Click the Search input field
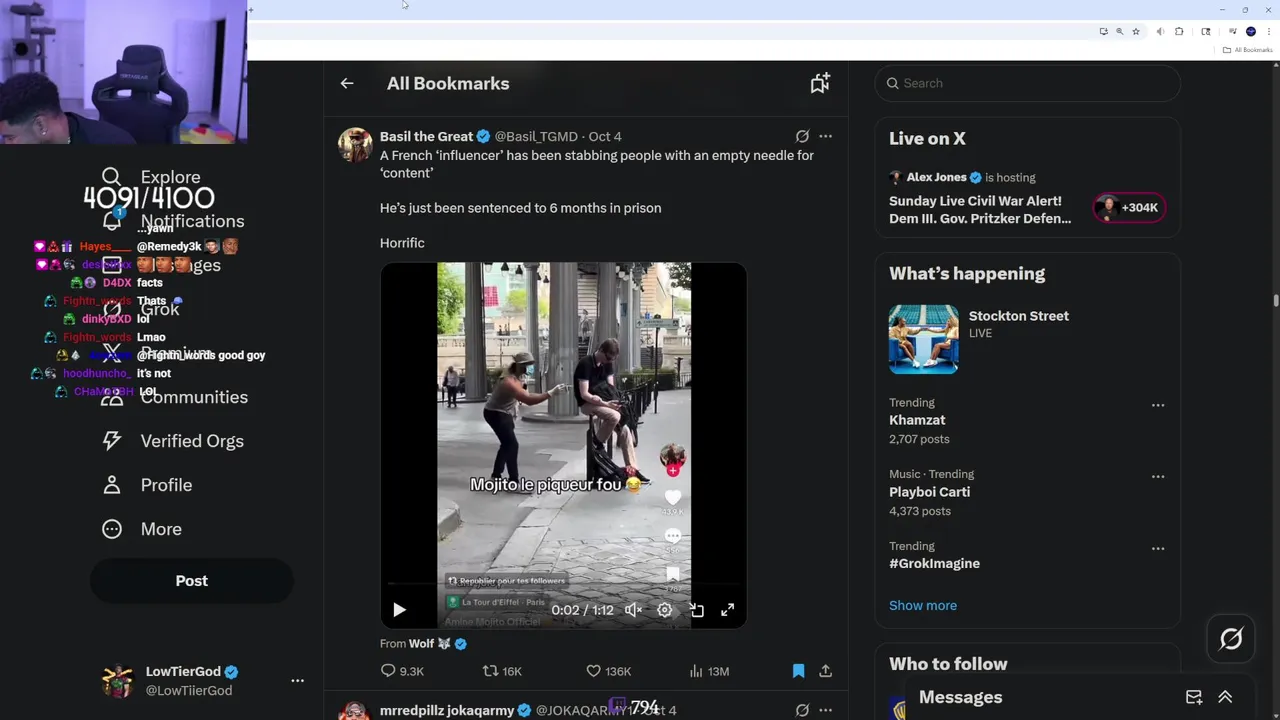Image resolution: width=1280 pixels, height=720 pixels. (1028, 84)
